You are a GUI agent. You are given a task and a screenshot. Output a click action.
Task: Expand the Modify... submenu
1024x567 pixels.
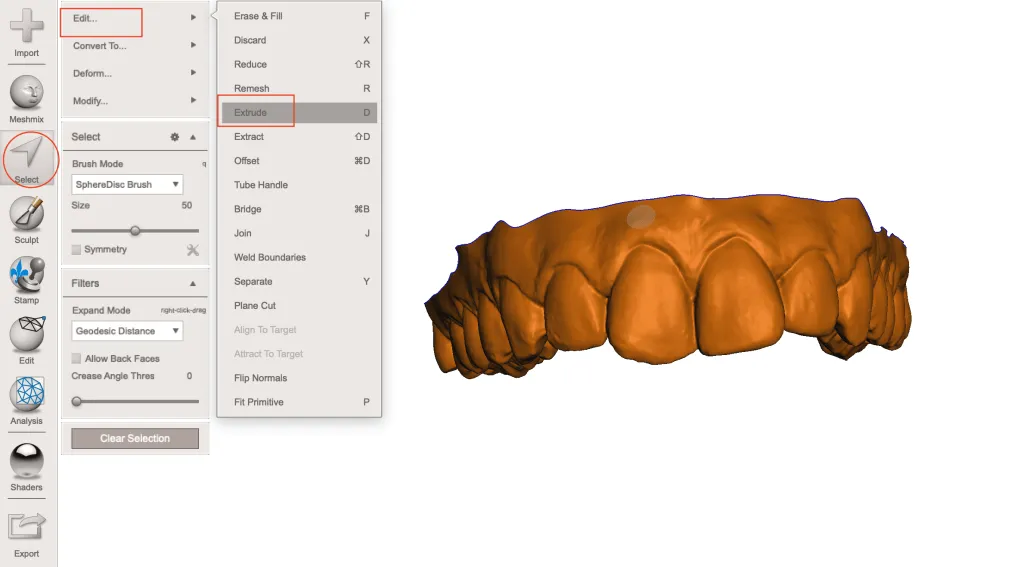(x=134, y=101)
